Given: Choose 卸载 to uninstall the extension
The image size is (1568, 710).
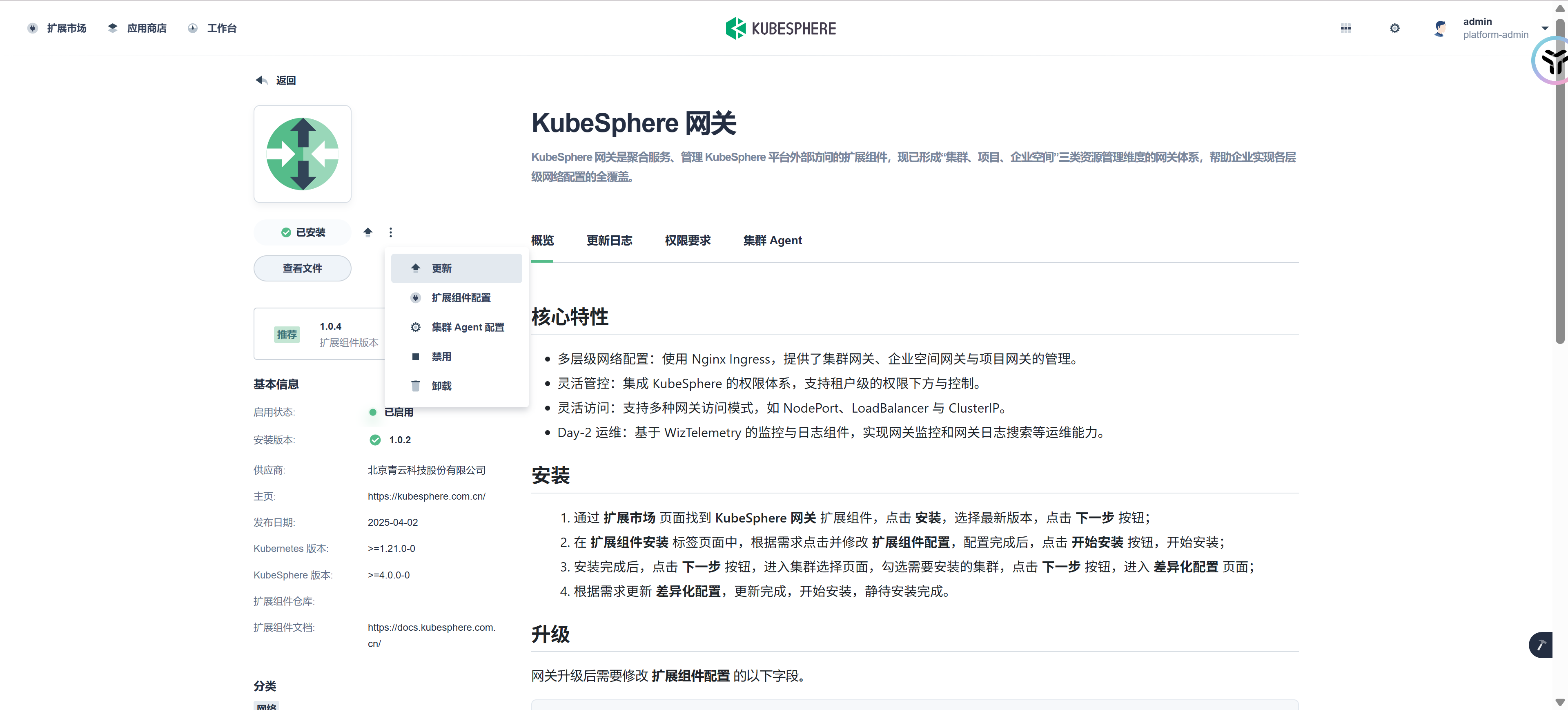Looking at the screenshot, I should click(x=457, y=386).
